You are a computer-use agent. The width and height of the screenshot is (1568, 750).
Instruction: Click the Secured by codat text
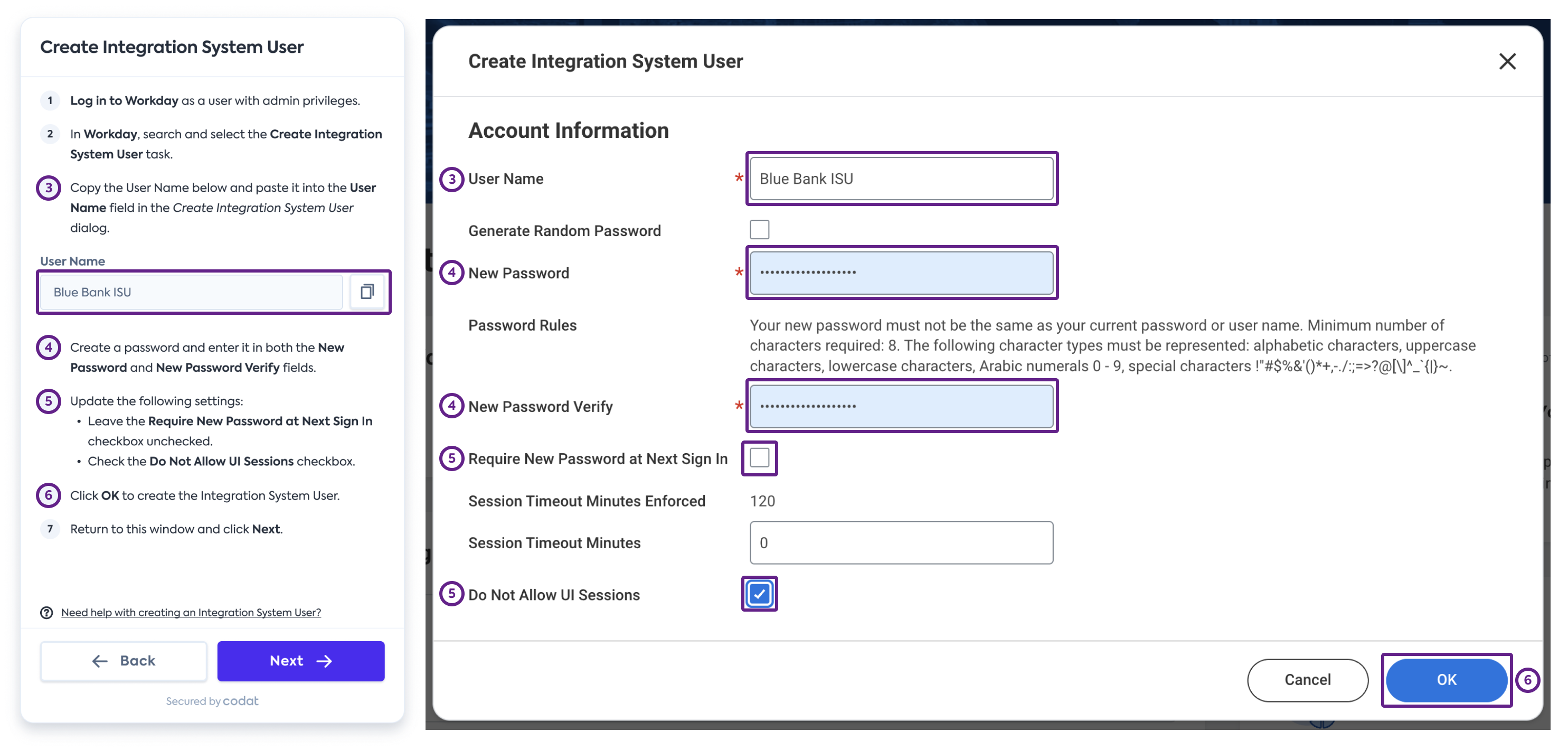[212, 701]
